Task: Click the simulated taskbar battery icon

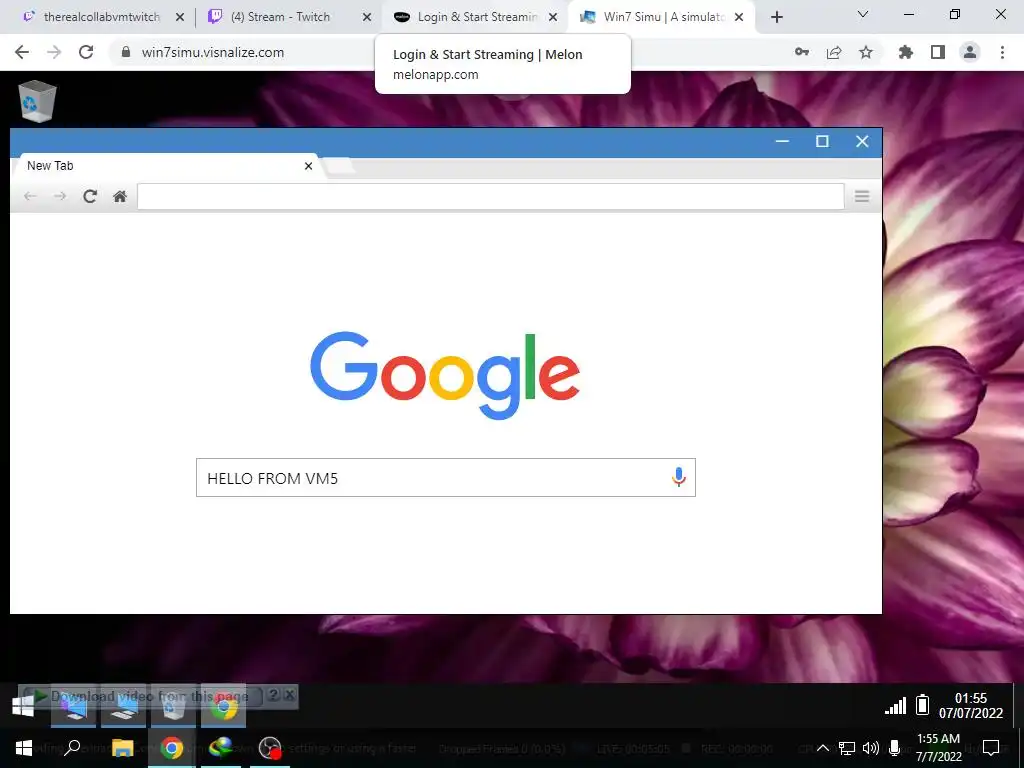Action: coord(922,705)
